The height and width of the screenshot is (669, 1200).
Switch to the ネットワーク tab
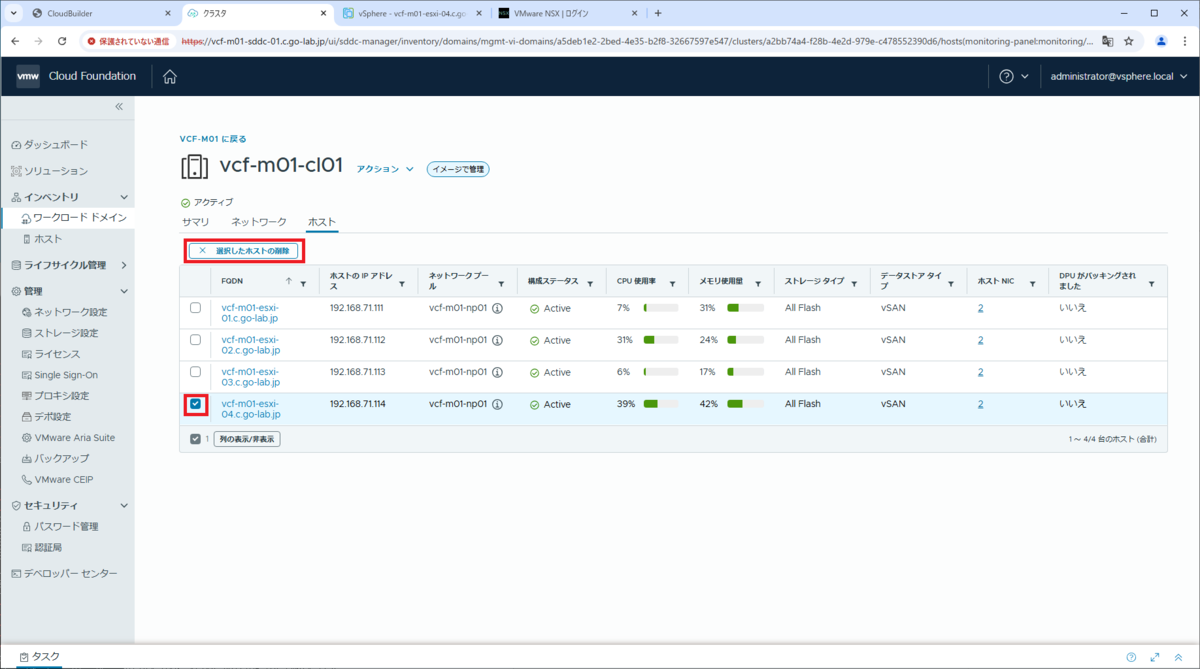(259, 221)
